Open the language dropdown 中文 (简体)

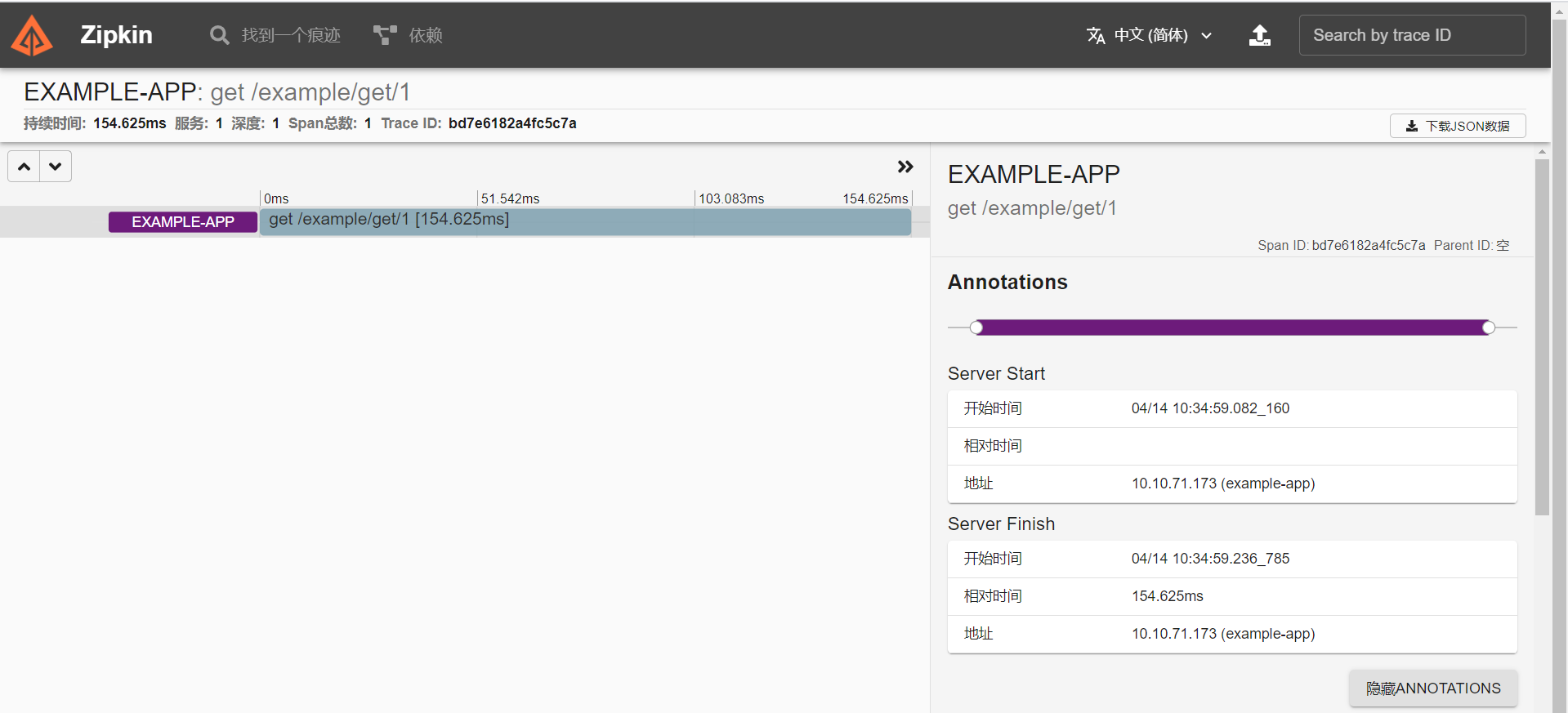coord(1149,35)
